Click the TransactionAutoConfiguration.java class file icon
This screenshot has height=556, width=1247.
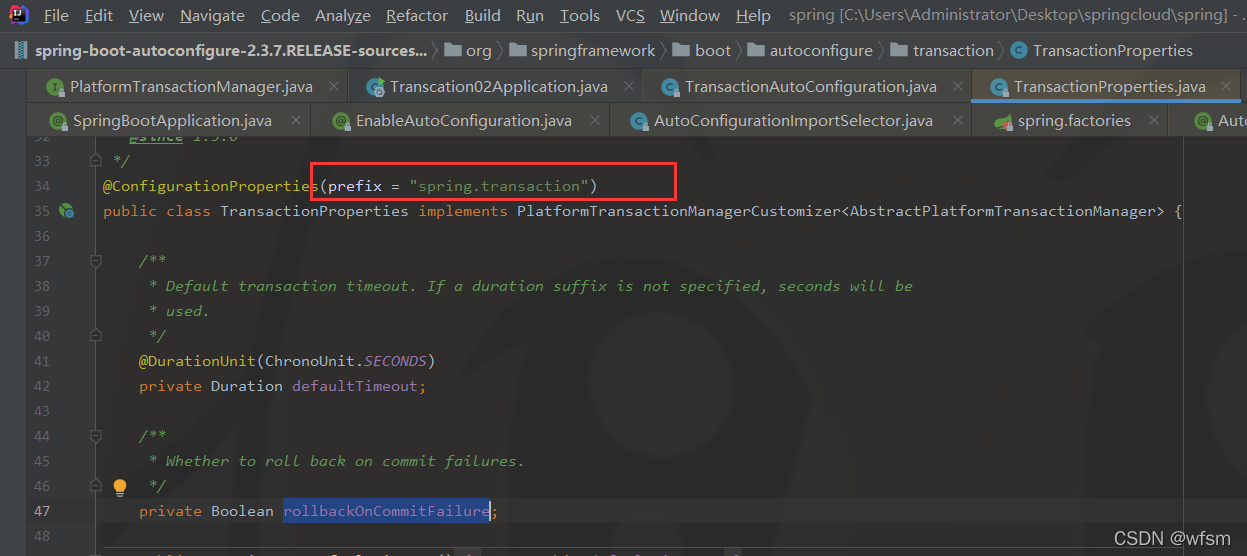click(669, 87)
